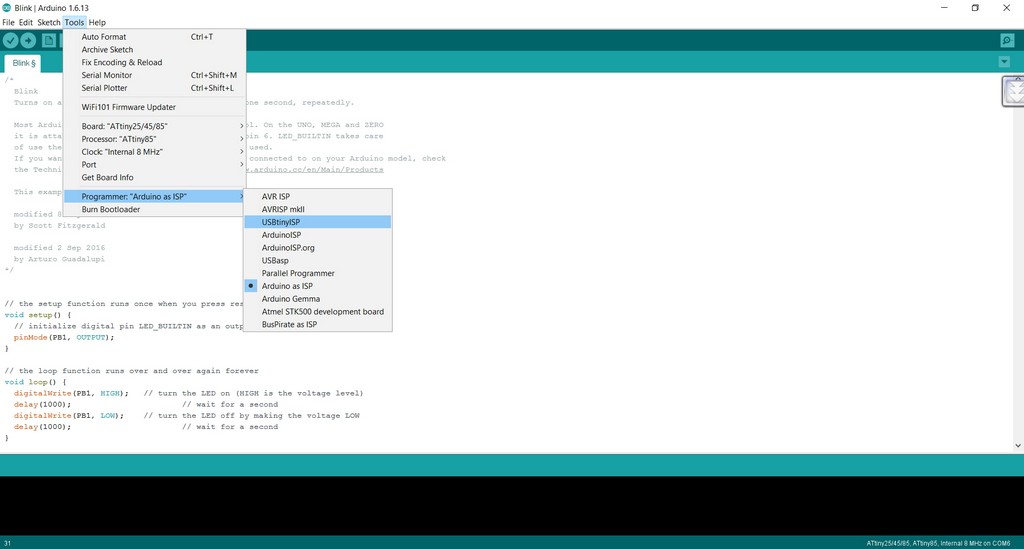The width and height of the screenshot is (1024, 549).
Task: Click the "void setup() {" code line
Action: [37, 315]
